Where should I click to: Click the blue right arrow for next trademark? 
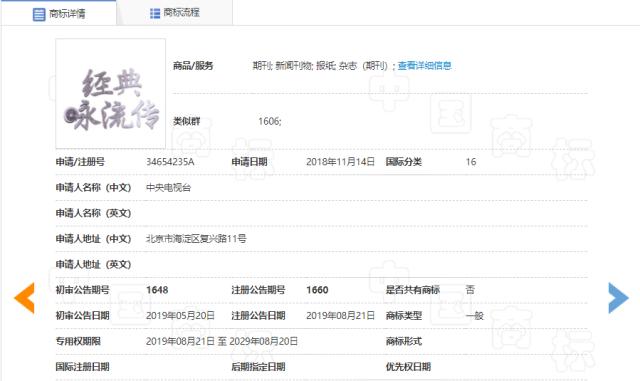[x=618, y=298]
